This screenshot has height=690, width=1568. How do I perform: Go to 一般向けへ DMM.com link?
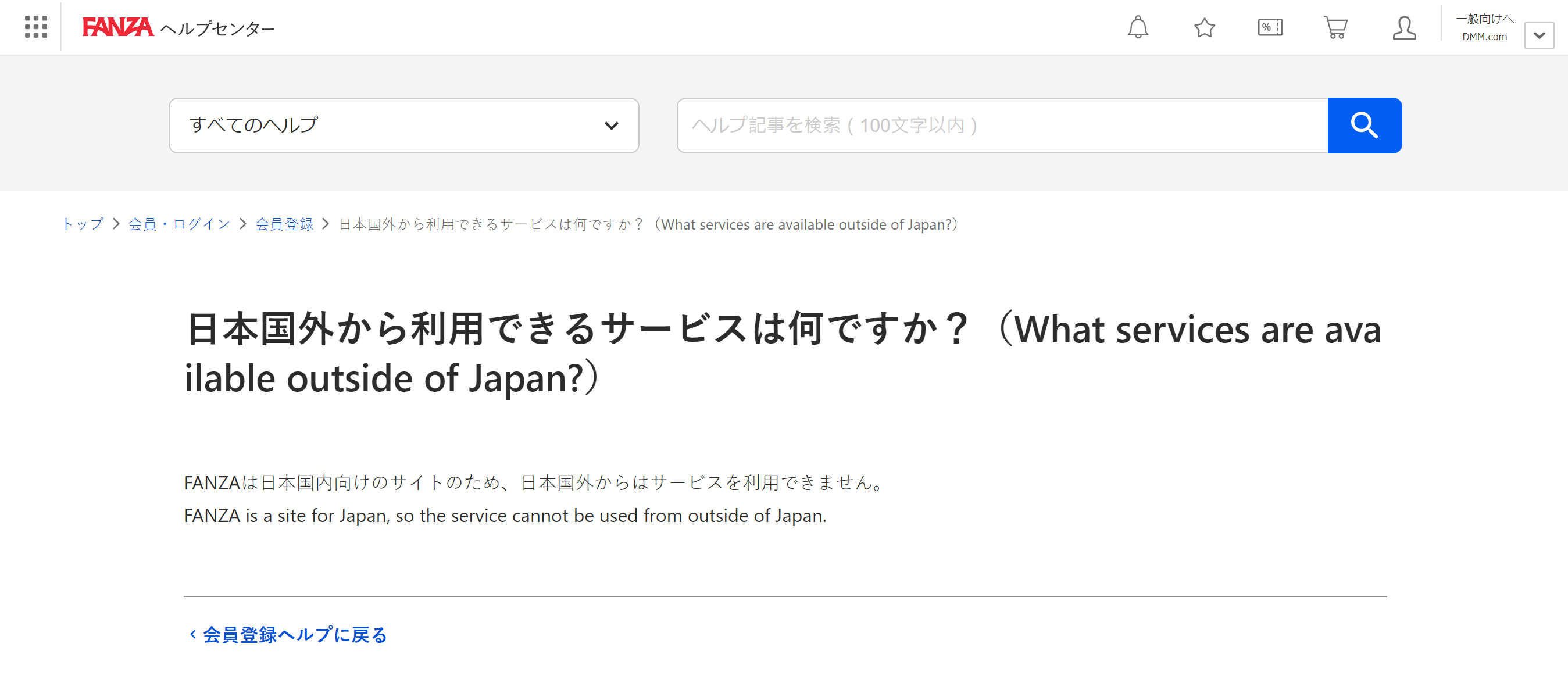[1484, 28]
